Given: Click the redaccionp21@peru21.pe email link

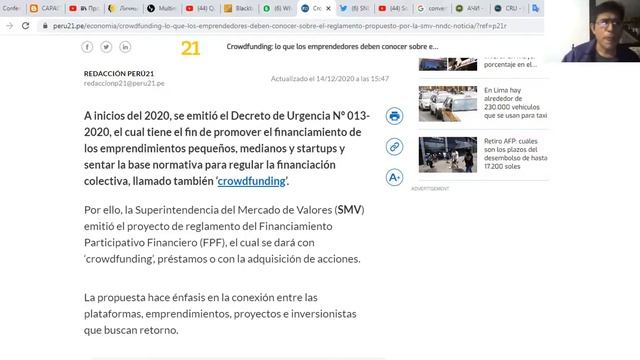Looking at the screenshot, I should coord(124,83).
